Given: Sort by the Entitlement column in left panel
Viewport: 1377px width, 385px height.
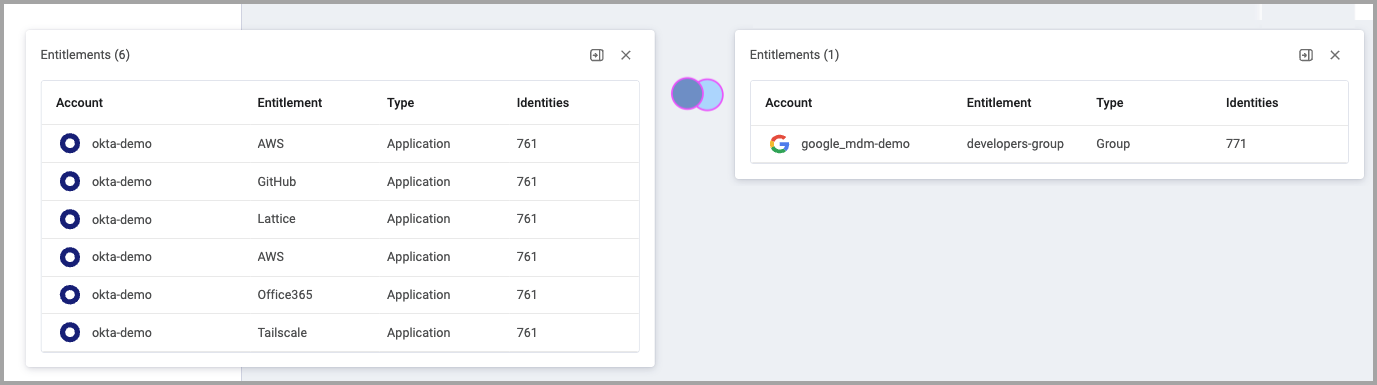Looking at the screenshot, I should 290,103.
